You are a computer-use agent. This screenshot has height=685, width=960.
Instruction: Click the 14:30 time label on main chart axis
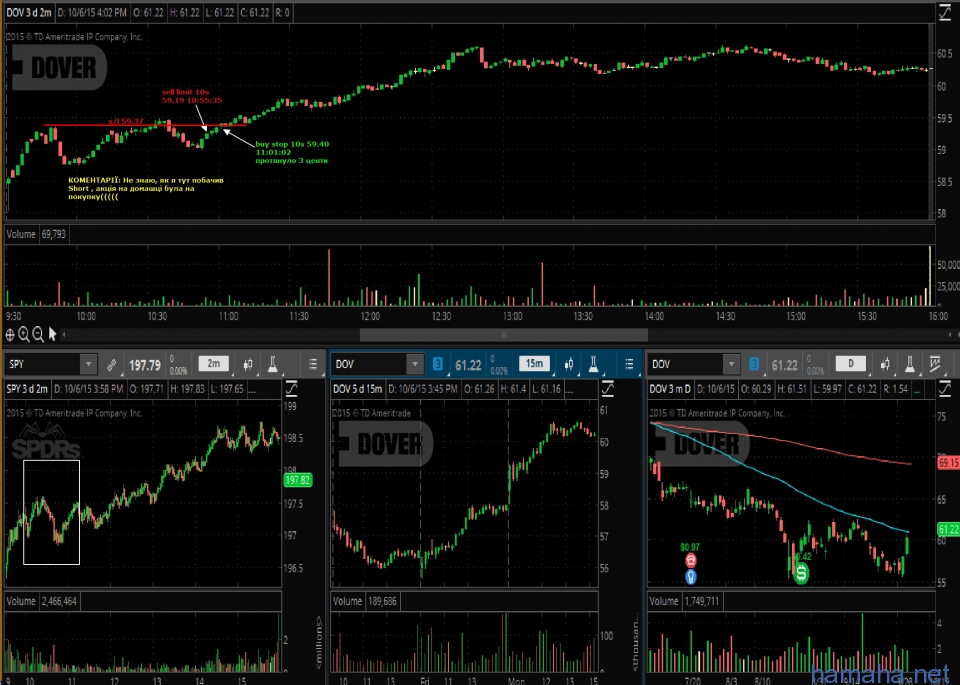point(725,316)
